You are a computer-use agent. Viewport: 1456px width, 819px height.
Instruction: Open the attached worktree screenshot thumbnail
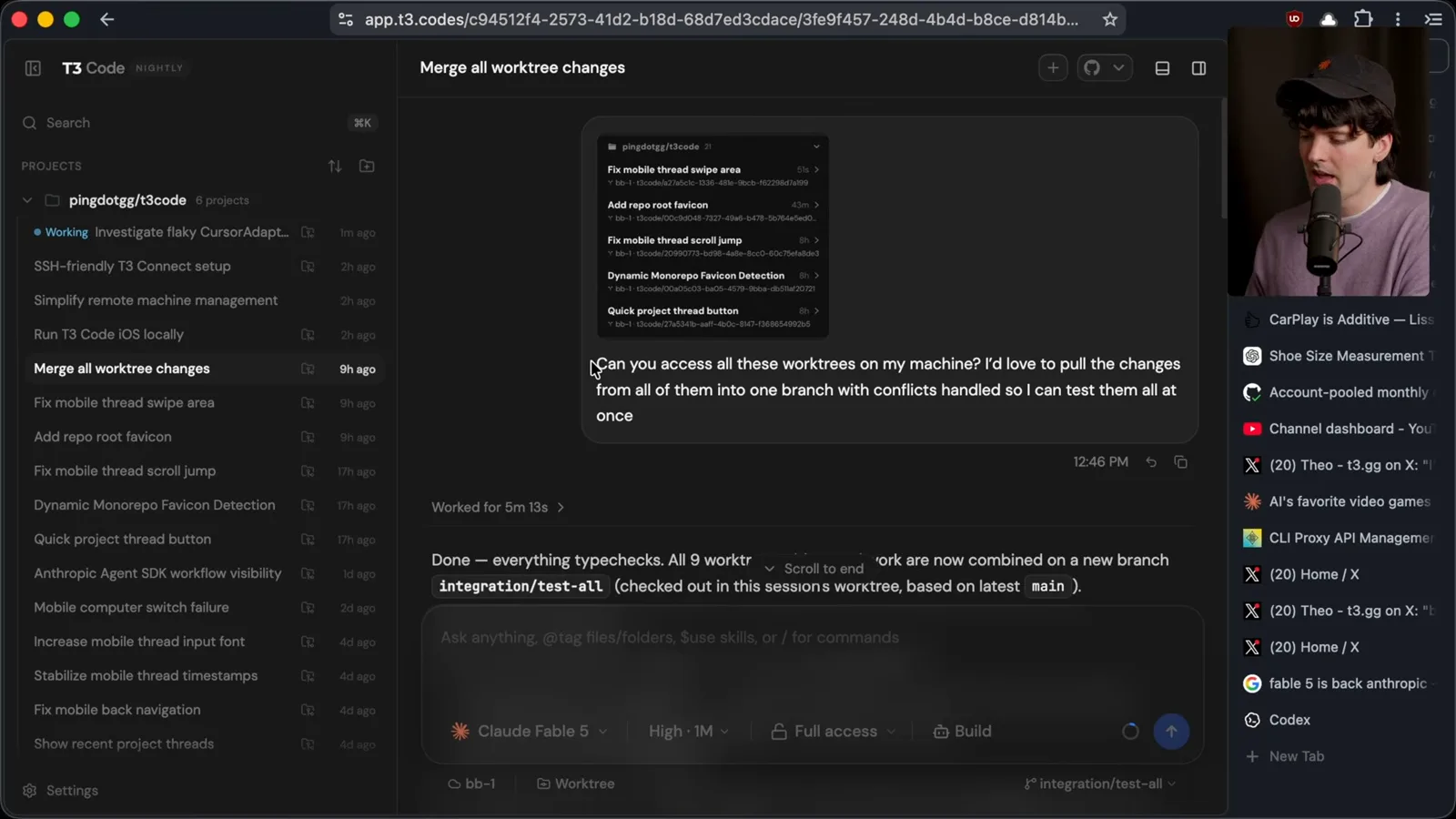(713, 237)
